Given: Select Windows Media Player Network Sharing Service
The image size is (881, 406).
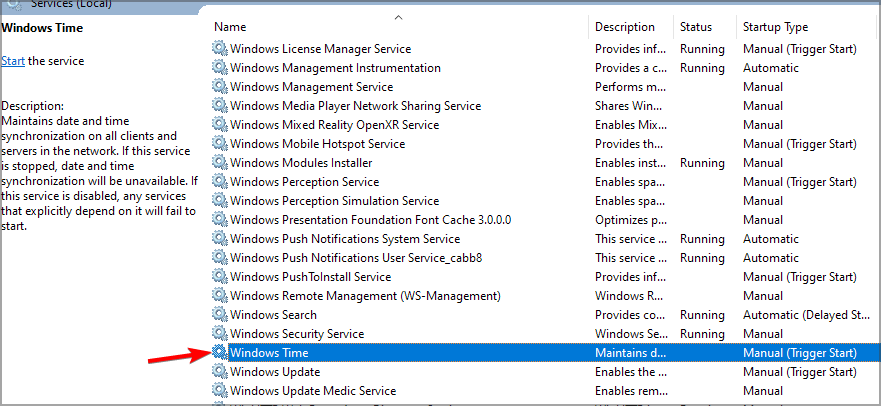Looking at the screenshot, I should (x=356, y=106).
